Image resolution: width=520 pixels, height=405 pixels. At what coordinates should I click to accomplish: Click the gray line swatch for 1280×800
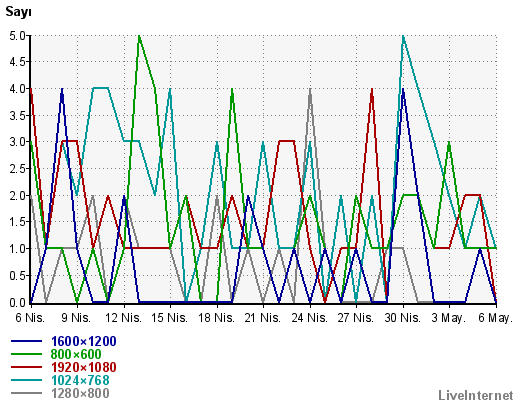(27, 393)
